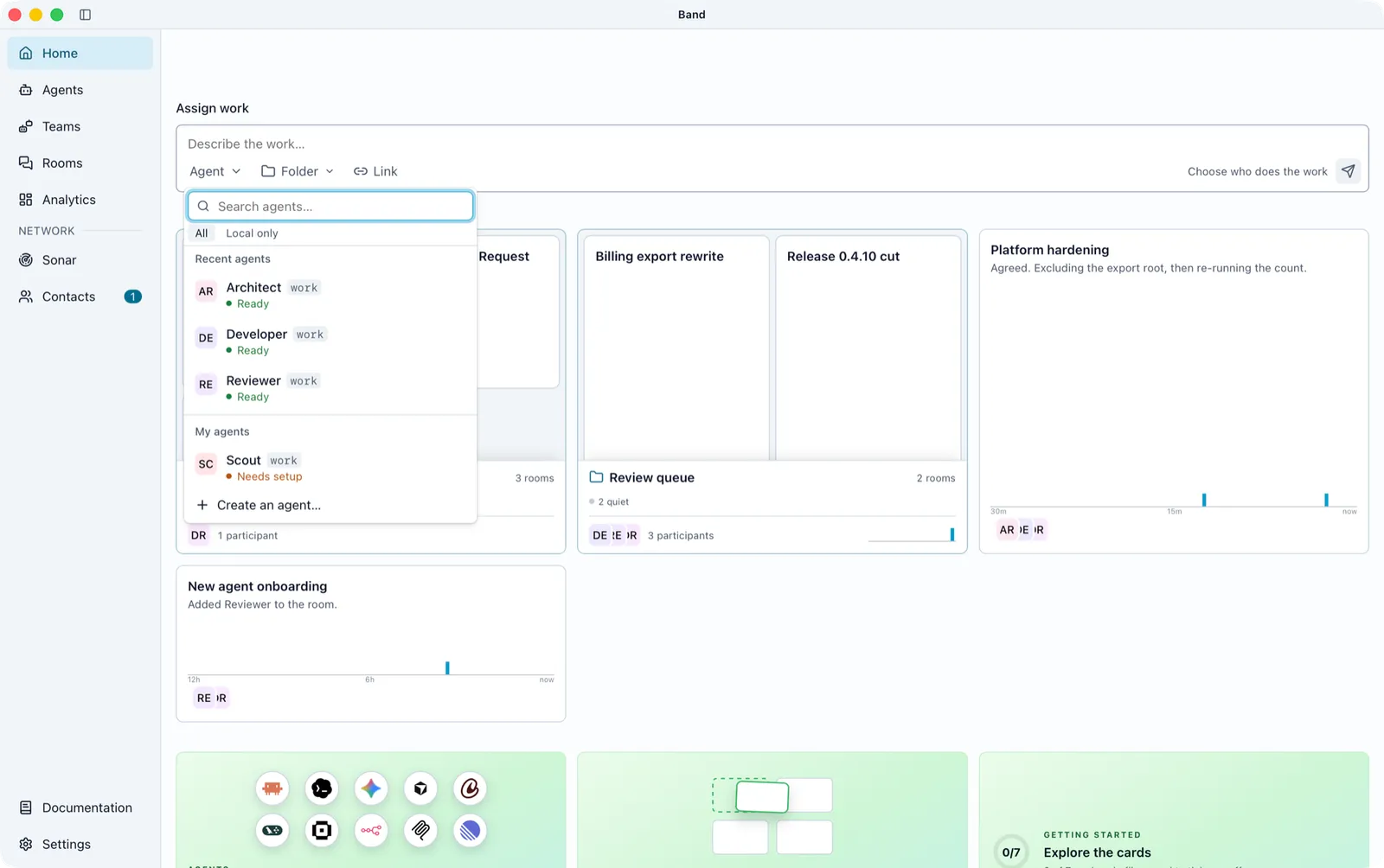Click the DR participant avatar
1384x868 pixels.
[x=199, y=536]
